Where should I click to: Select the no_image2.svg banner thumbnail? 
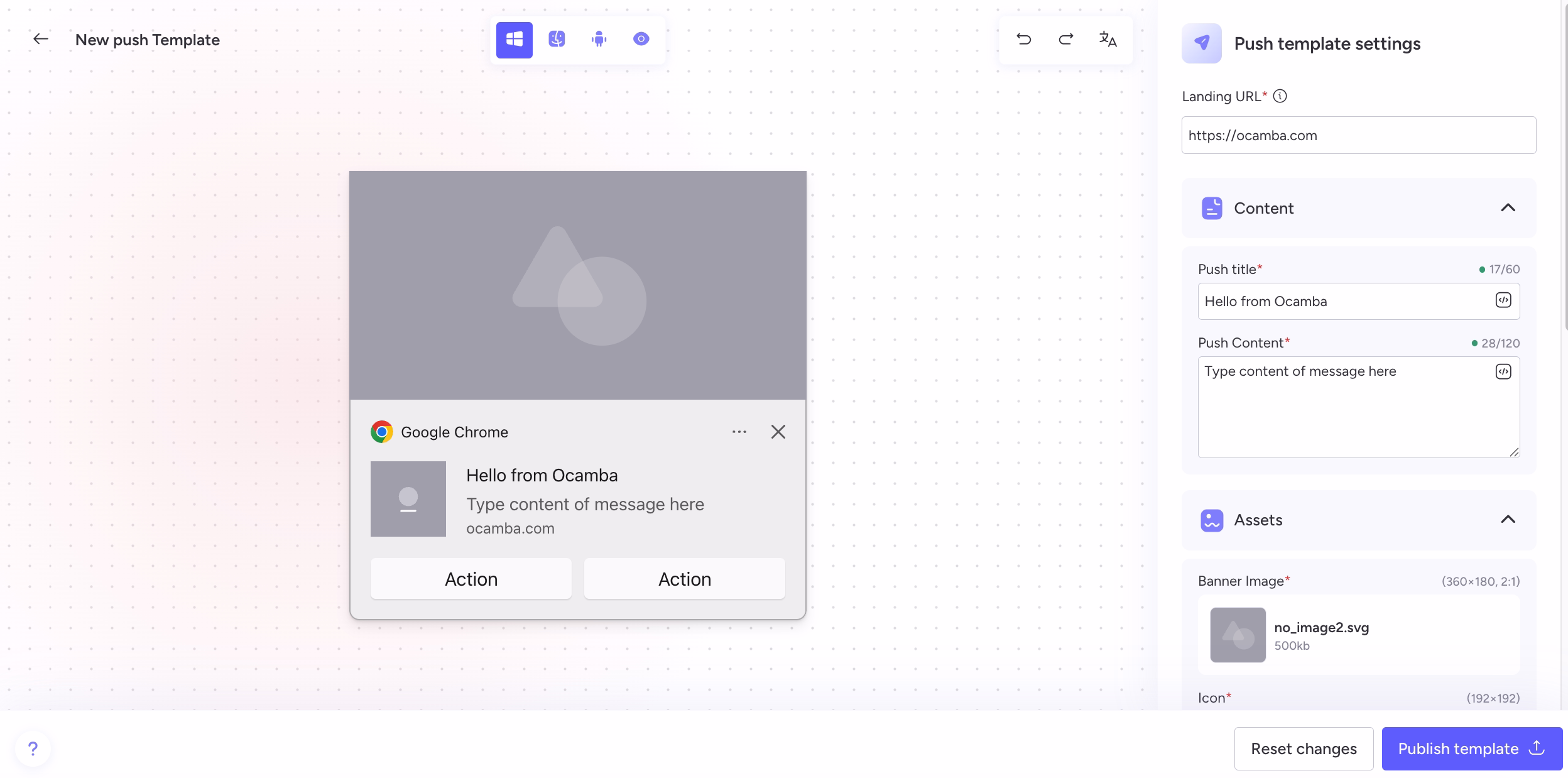pyautogui.click(x=1237, y=635)
